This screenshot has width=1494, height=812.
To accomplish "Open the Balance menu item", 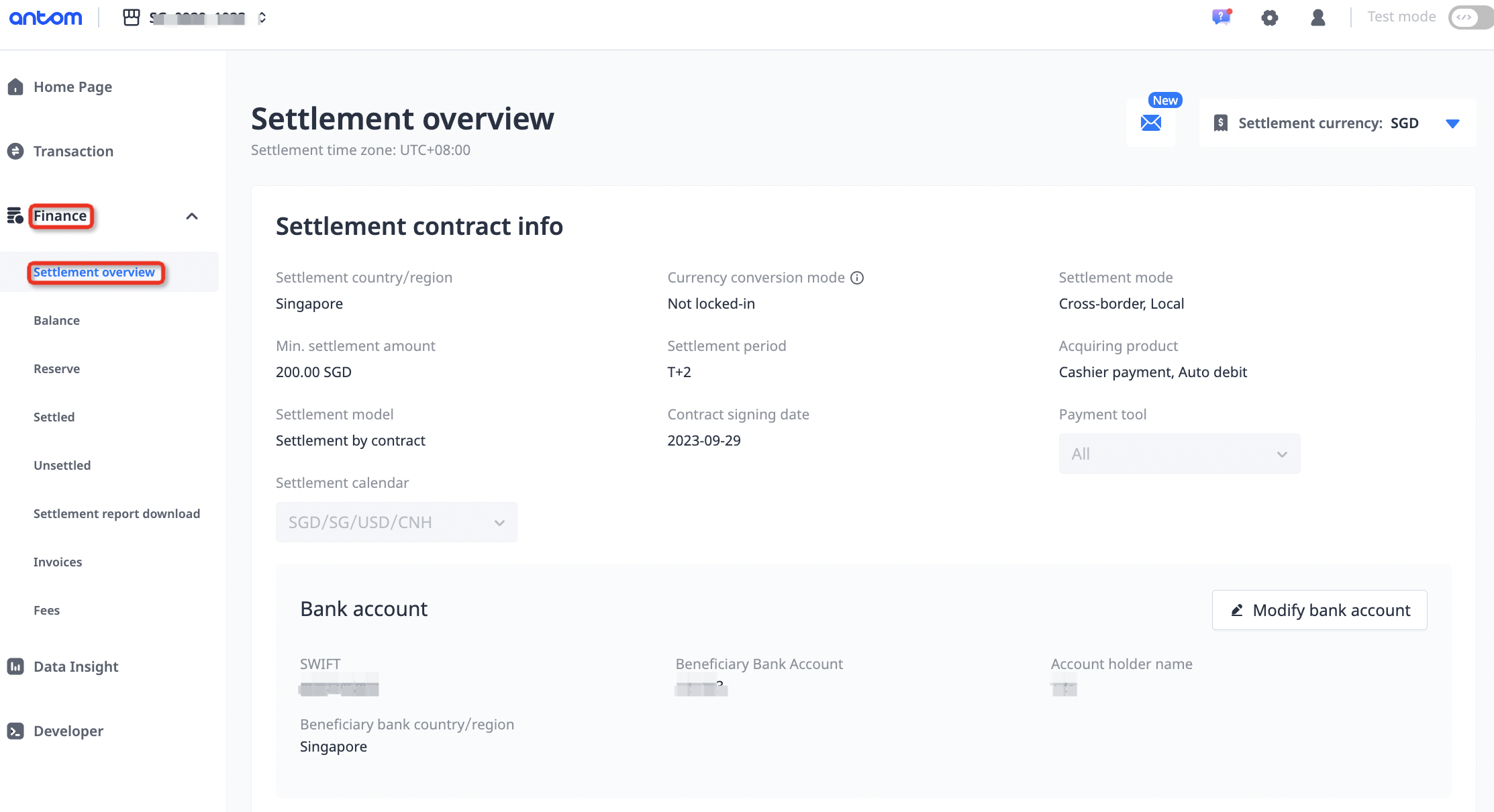I will click(x=56, y=321).
